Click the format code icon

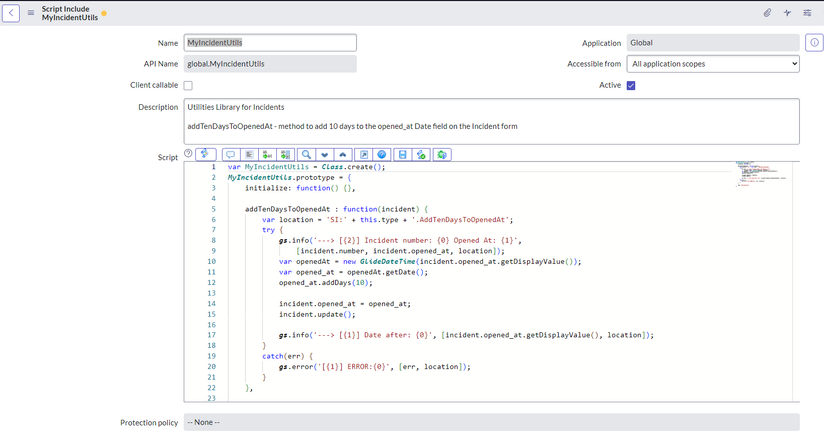249,154
